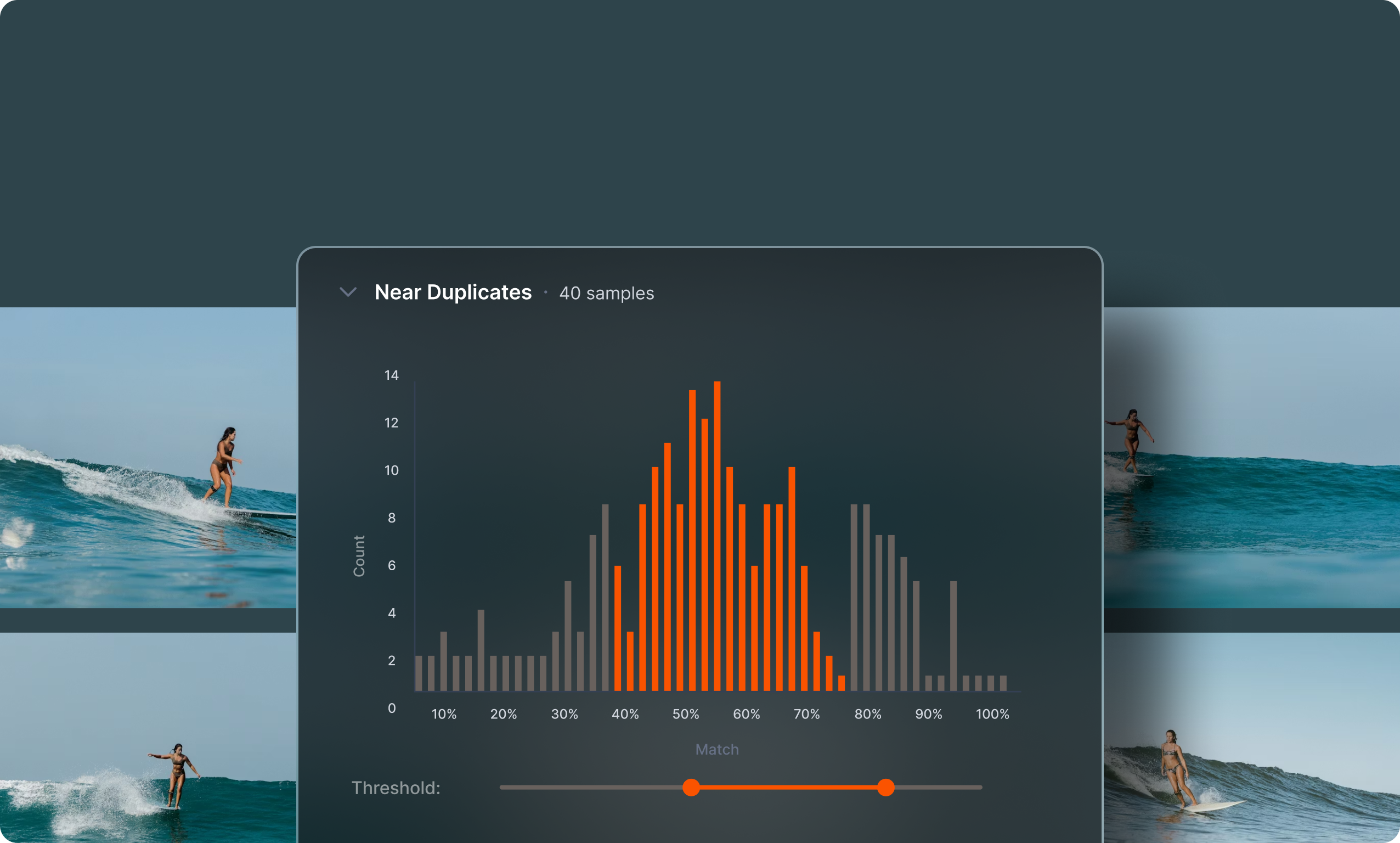Click the Threshold label
This screenshot has height=843, width=1400.
point(396,788)
